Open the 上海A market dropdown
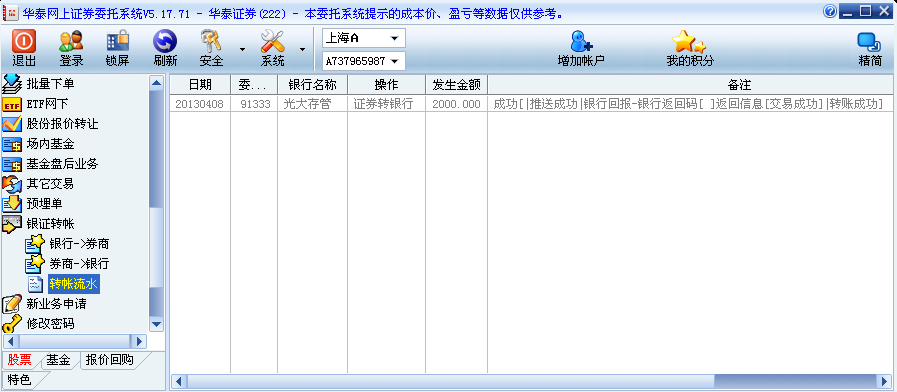 pos(364,38)
